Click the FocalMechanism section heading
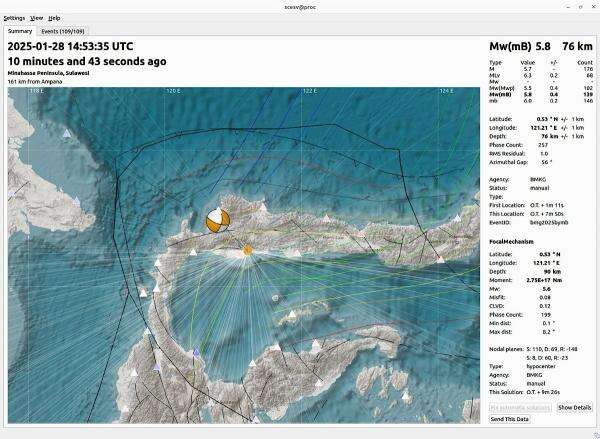 pyautogui.click(x=511, y=242)
